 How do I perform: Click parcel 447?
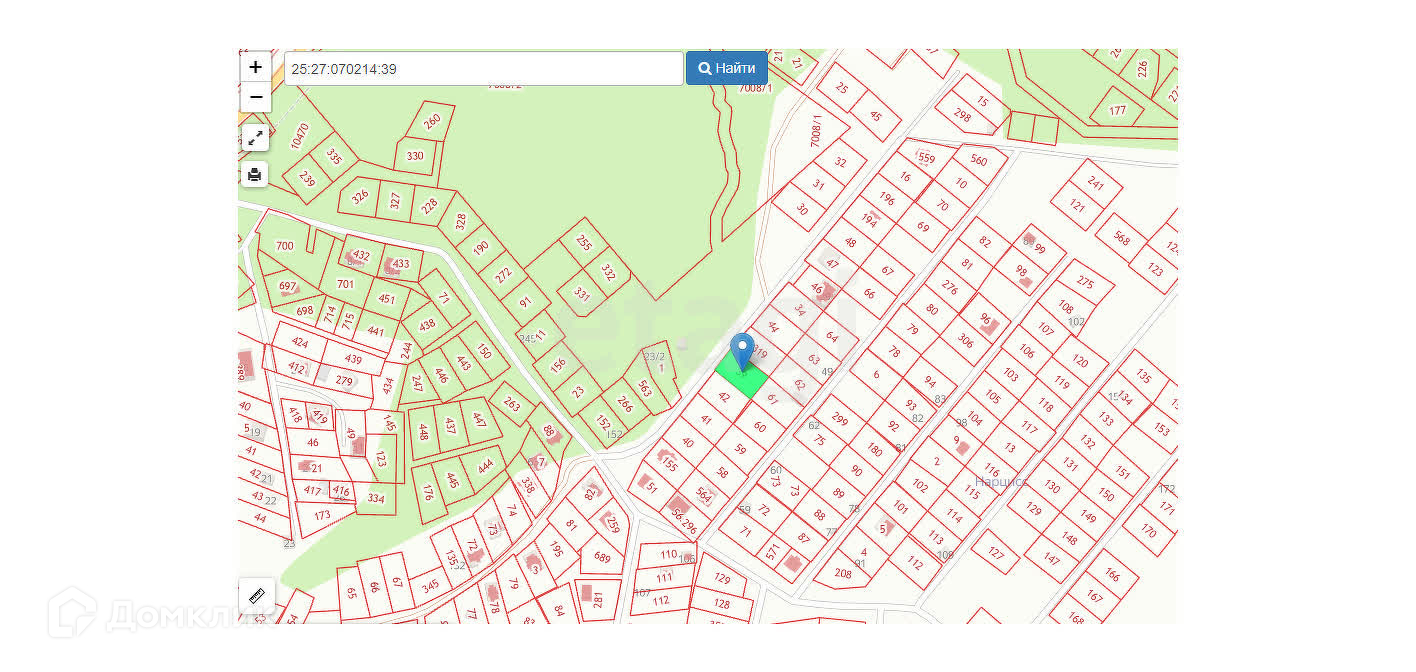478,419
